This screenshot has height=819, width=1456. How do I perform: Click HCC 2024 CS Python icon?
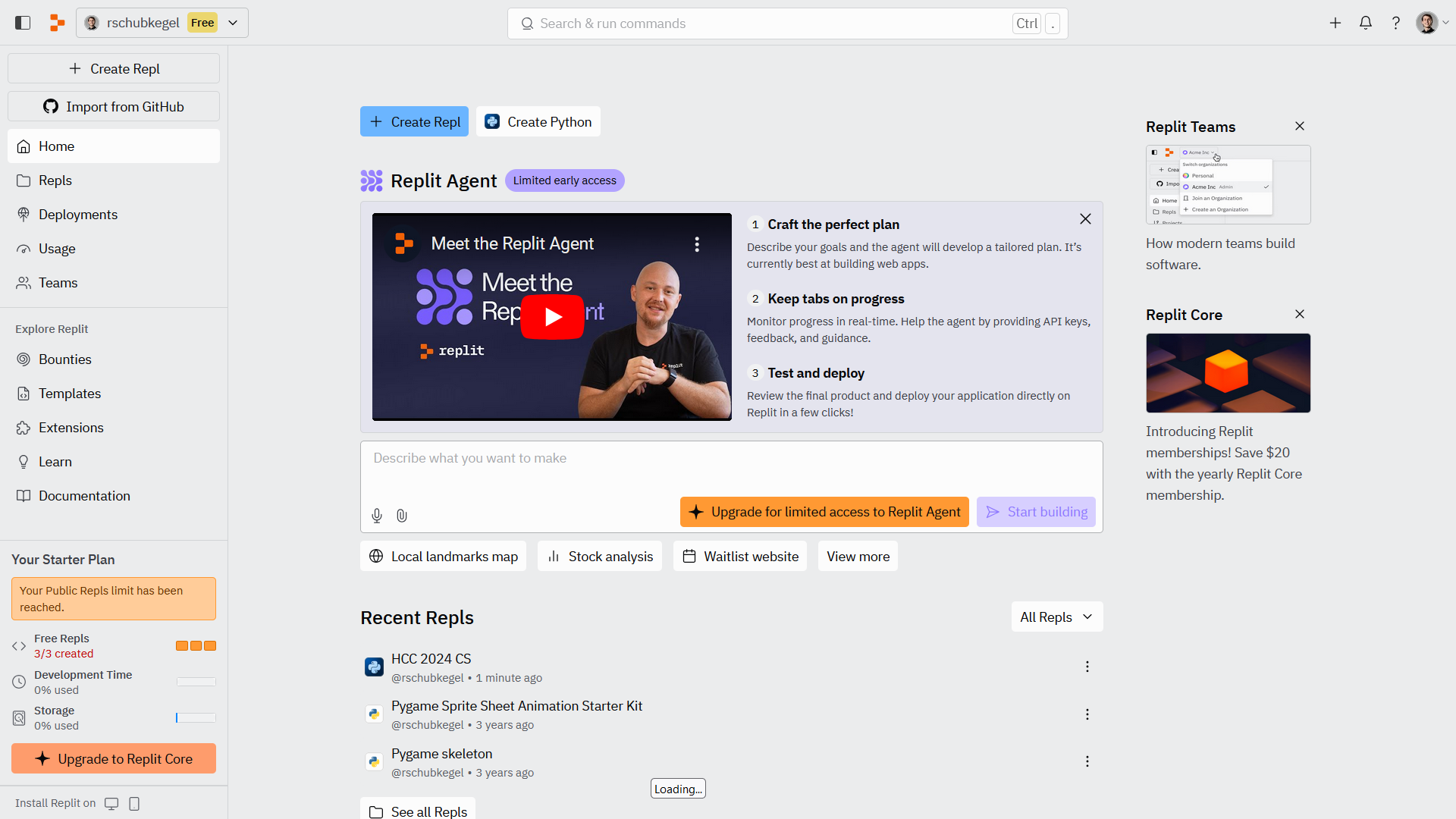tap(374, 667)
